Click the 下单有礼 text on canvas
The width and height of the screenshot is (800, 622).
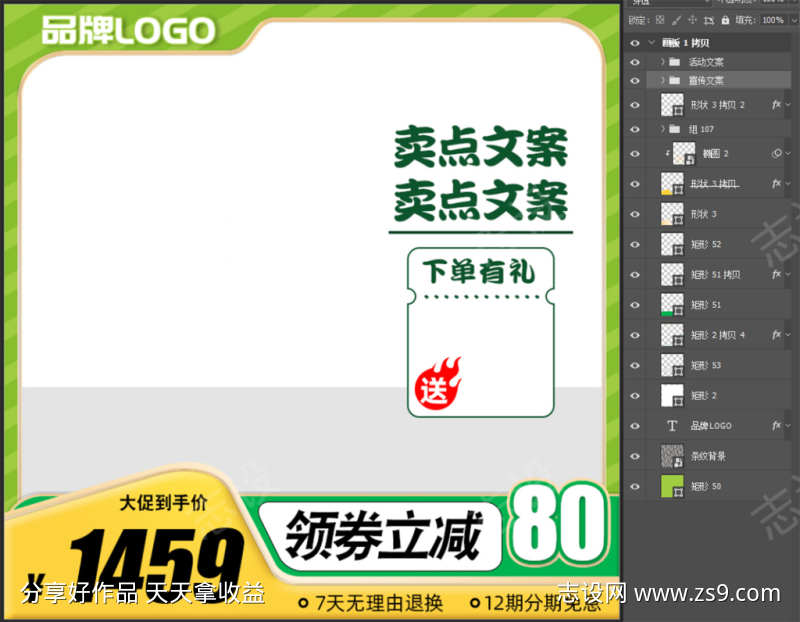tap(478, 271)
